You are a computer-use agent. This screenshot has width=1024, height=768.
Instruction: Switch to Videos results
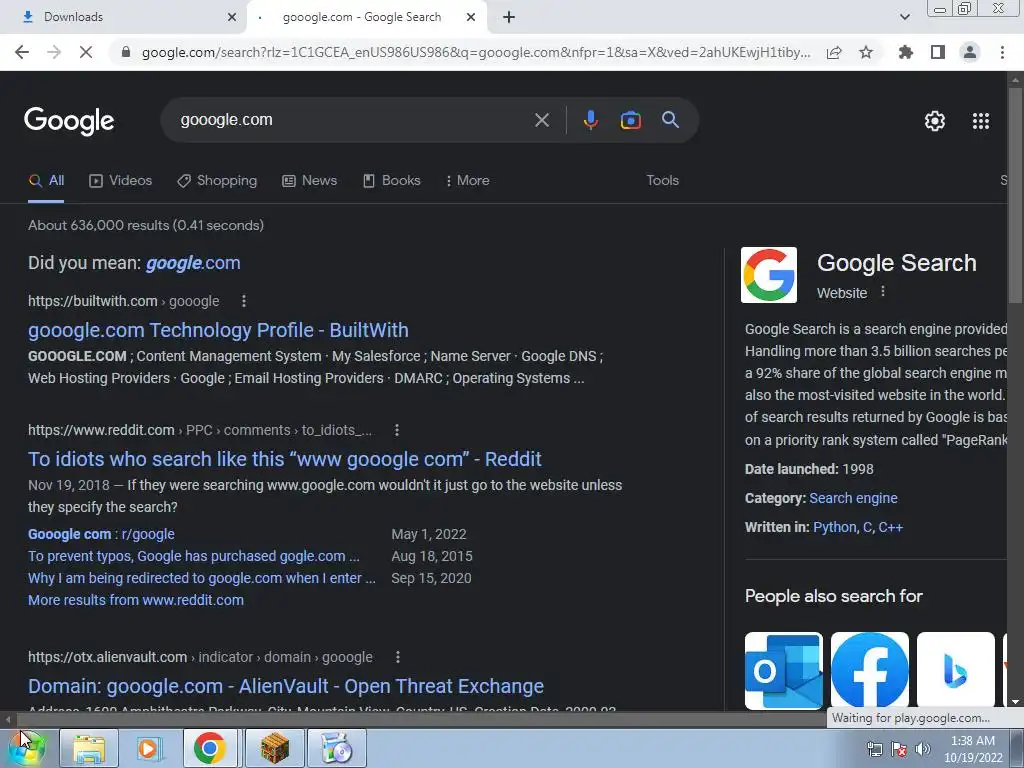121,181
